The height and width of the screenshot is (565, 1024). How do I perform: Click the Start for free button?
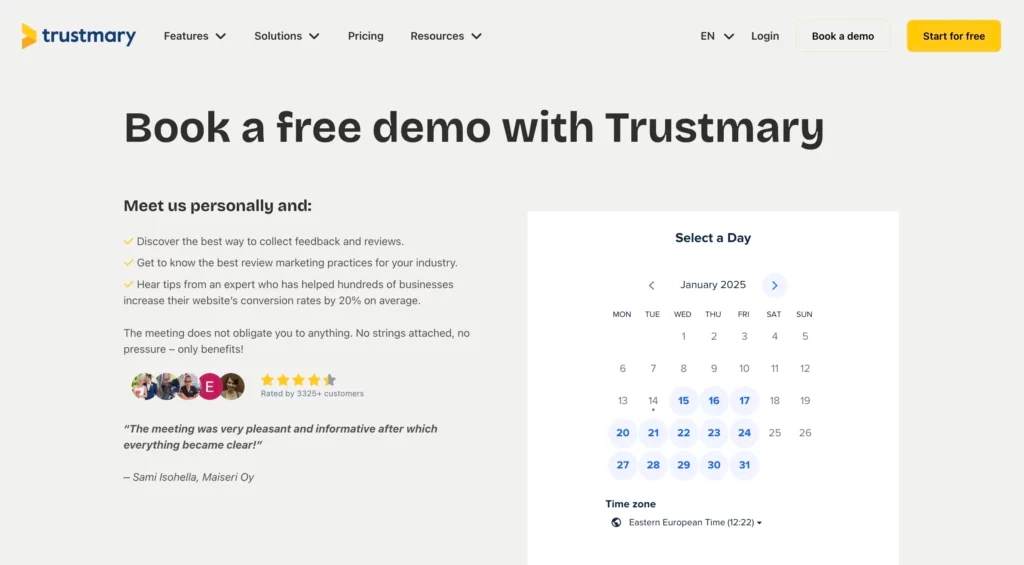pyautogui.click(x=953, y=36)
